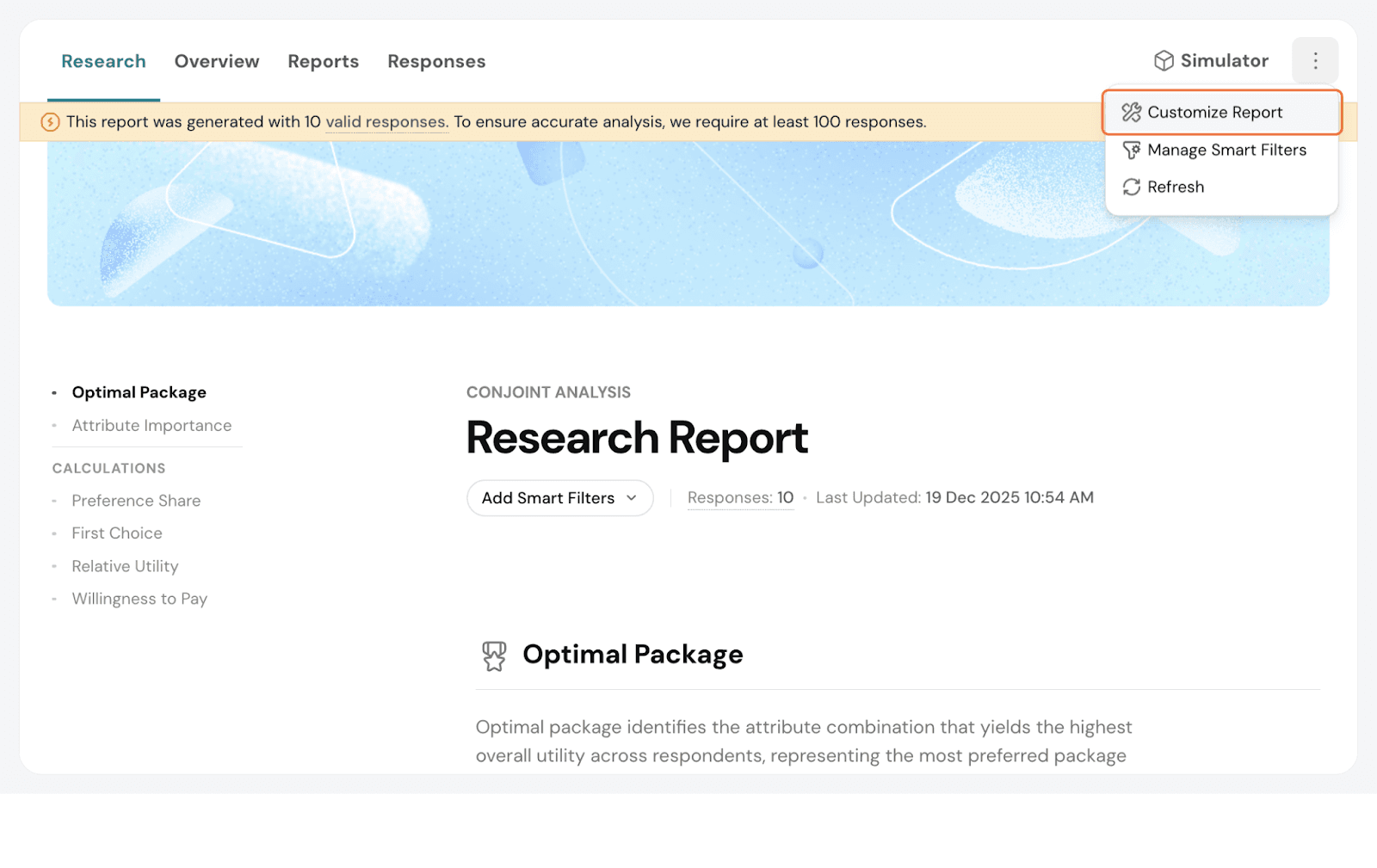Click the Optimal Package award ribbon icon
The height and width of the screenshot is (868, 1377).
494,656
